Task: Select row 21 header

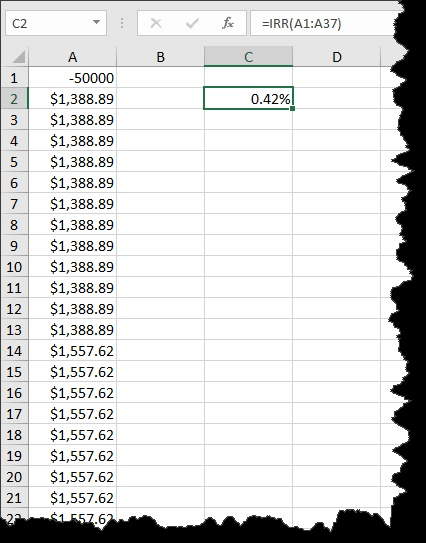Action: [x=14, y=498]
